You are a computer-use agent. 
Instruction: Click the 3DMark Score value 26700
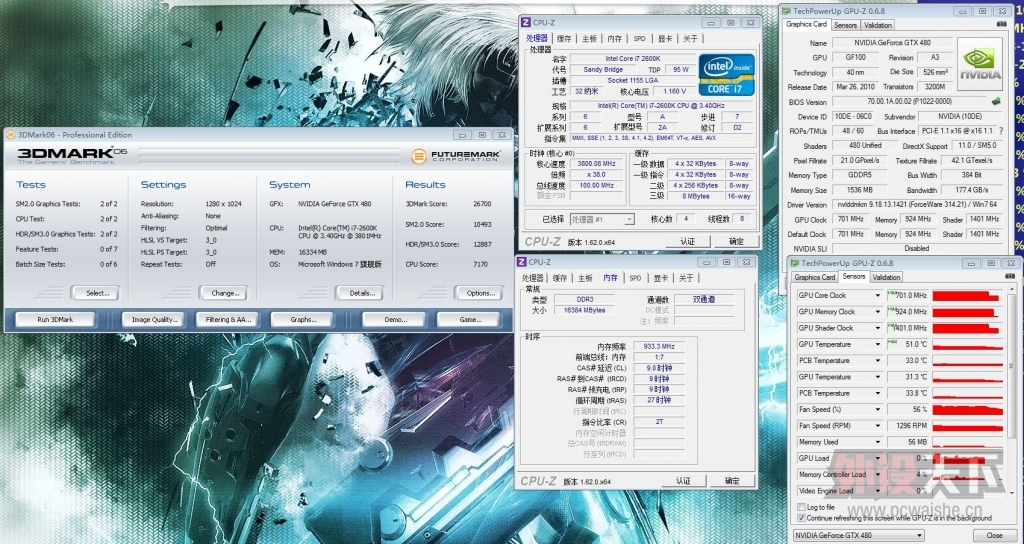click(x=482, y=204)
